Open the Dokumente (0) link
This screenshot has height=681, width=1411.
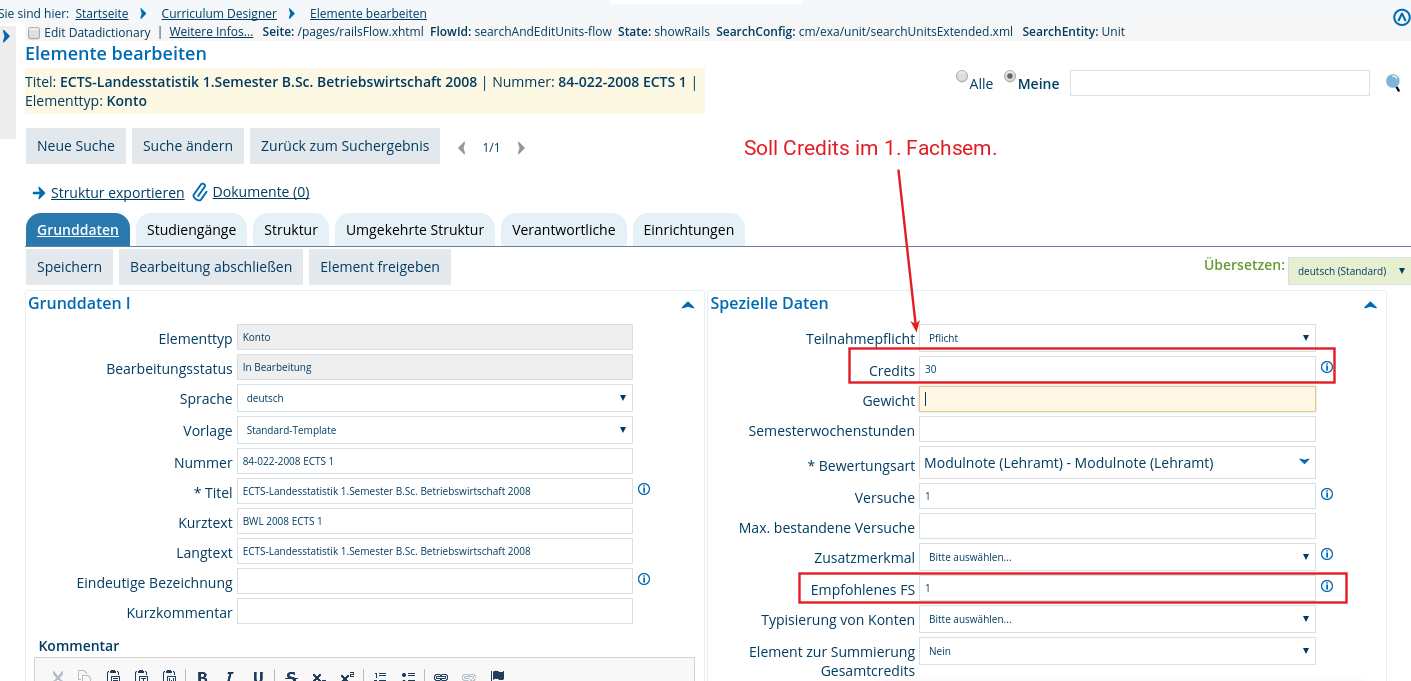[261, 192]
